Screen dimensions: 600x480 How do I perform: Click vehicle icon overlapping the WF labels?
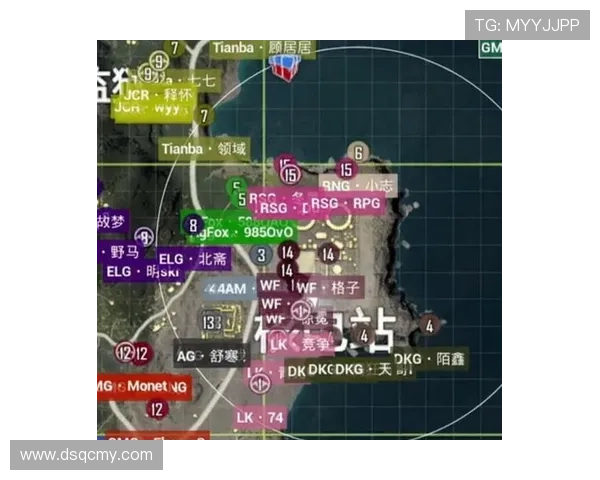coord(302,310)
